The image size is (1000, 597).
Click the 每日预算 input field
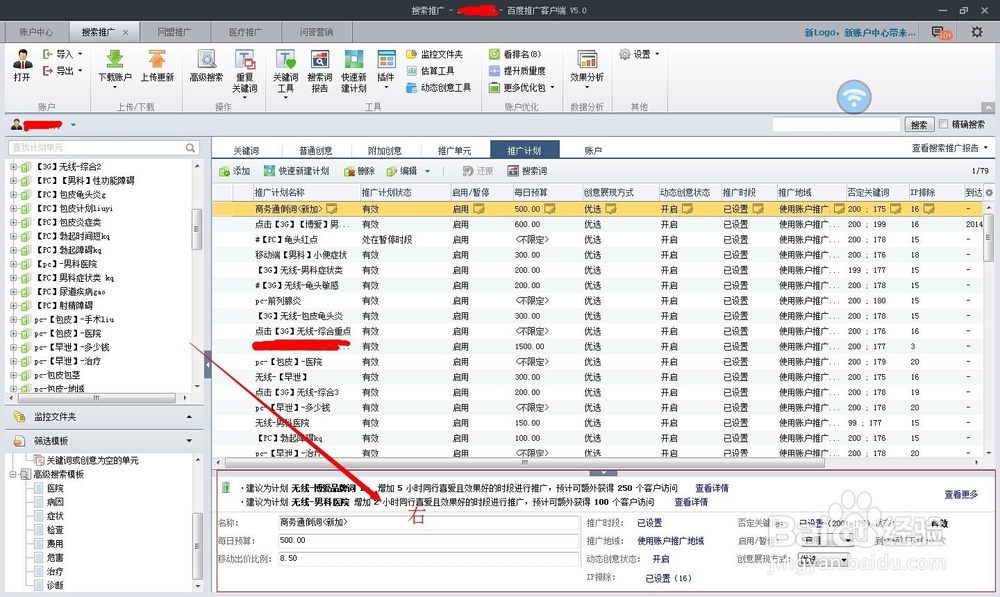click(x=428, y=540)
